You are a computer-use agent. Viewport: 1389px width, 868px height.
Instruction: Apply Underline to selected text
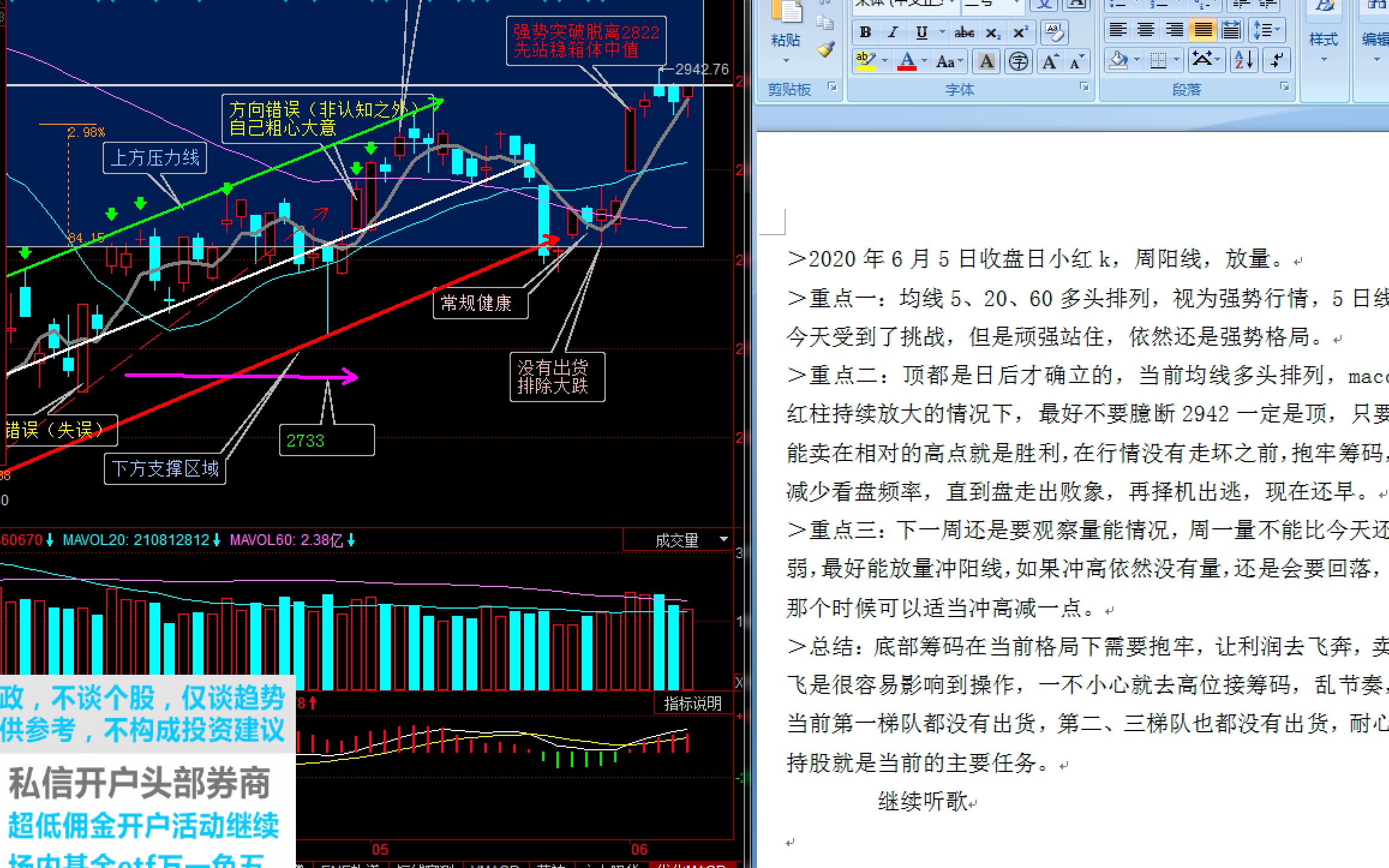click(x=921, y=32)
